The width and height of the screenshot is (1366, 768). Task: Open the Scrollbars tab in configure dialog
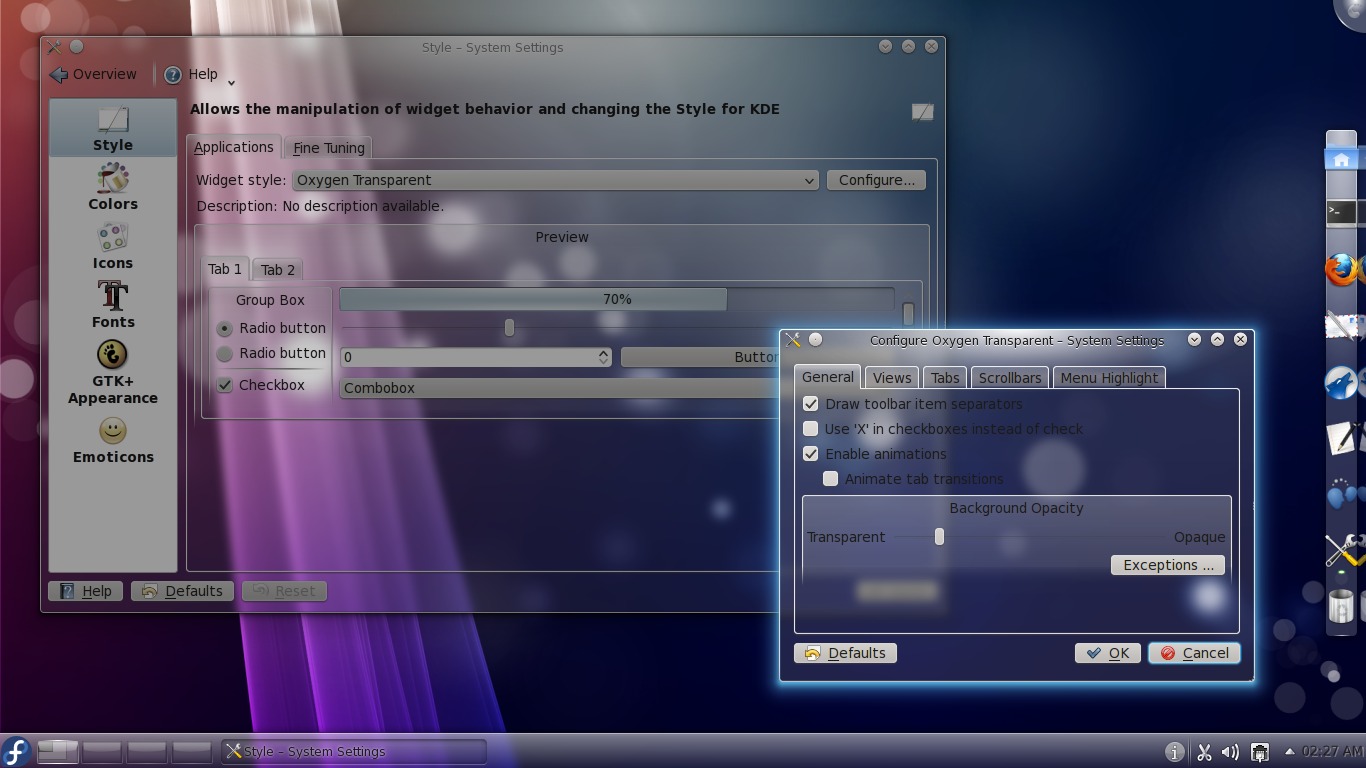coord(1010,378)
